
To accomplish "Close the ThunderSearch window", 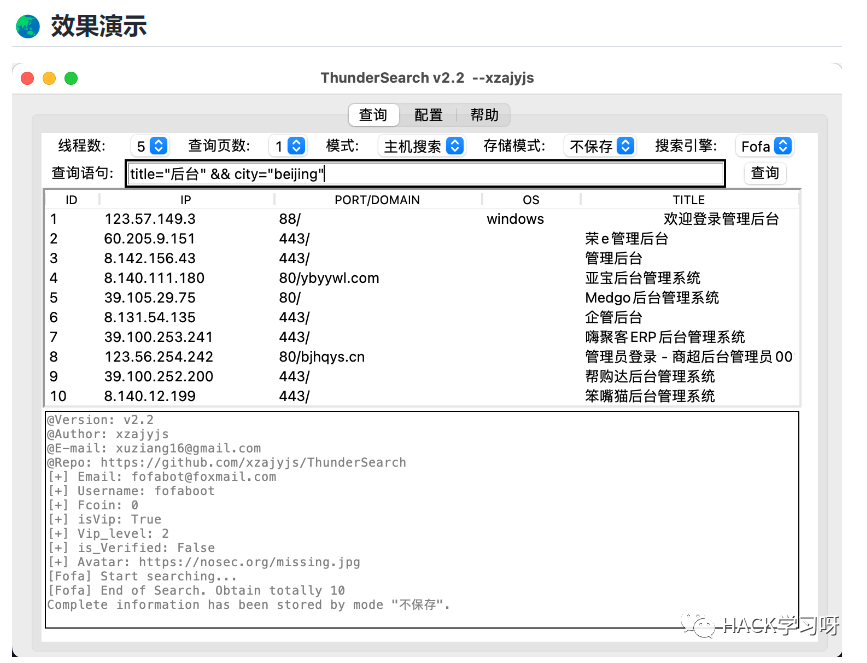I will tap(27, 79).
